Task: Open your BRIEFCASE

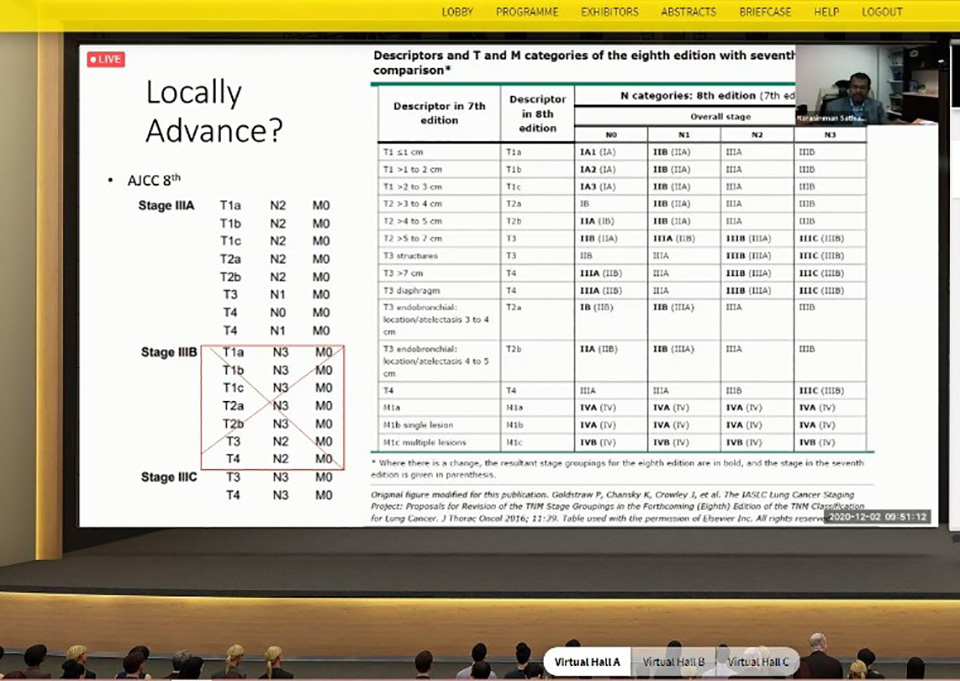Action: [x=765, y=12]
